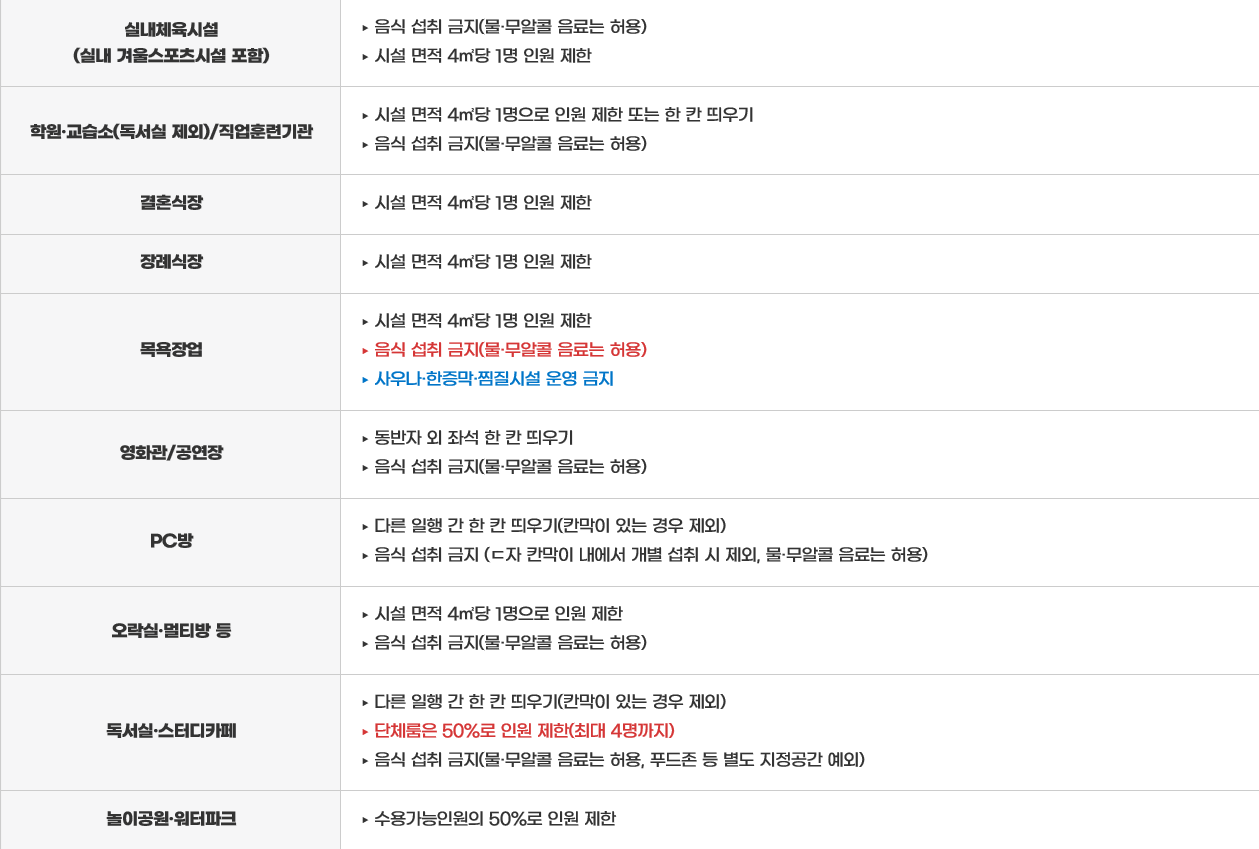Click the 오락실·멀티방 등 row header
1259x849 pixels.
click(171, 630)
